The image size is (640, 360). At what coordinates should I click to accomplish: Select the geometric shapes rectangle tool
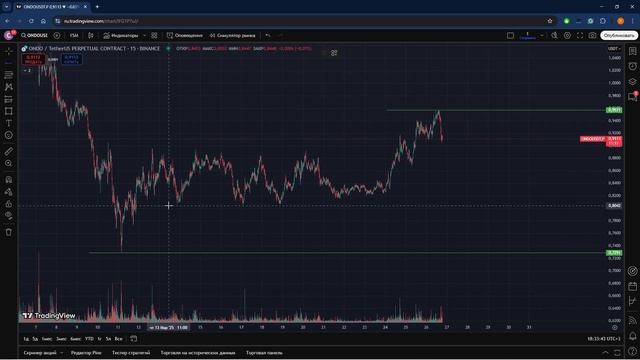coord(9,111)
